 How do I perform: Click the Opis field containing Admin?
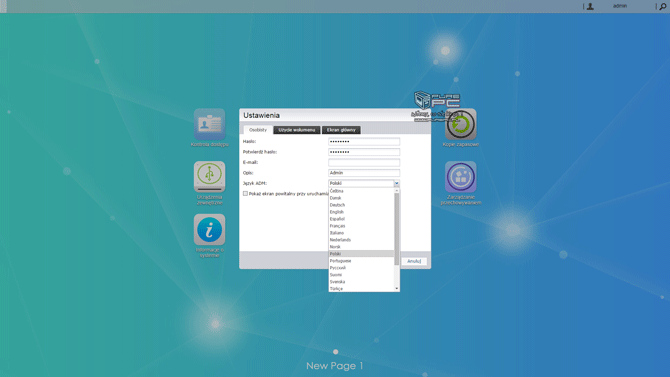coord(364,173)
